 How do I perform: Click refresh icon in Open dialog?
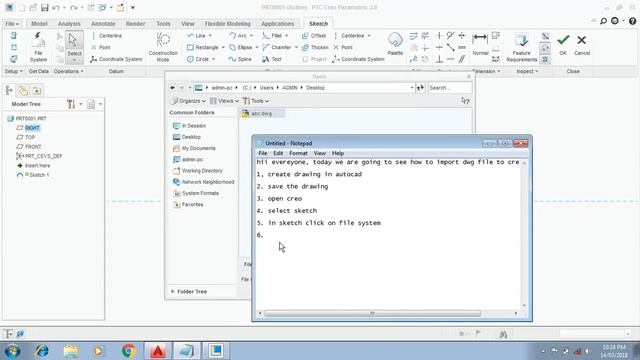tap(420, 88)
